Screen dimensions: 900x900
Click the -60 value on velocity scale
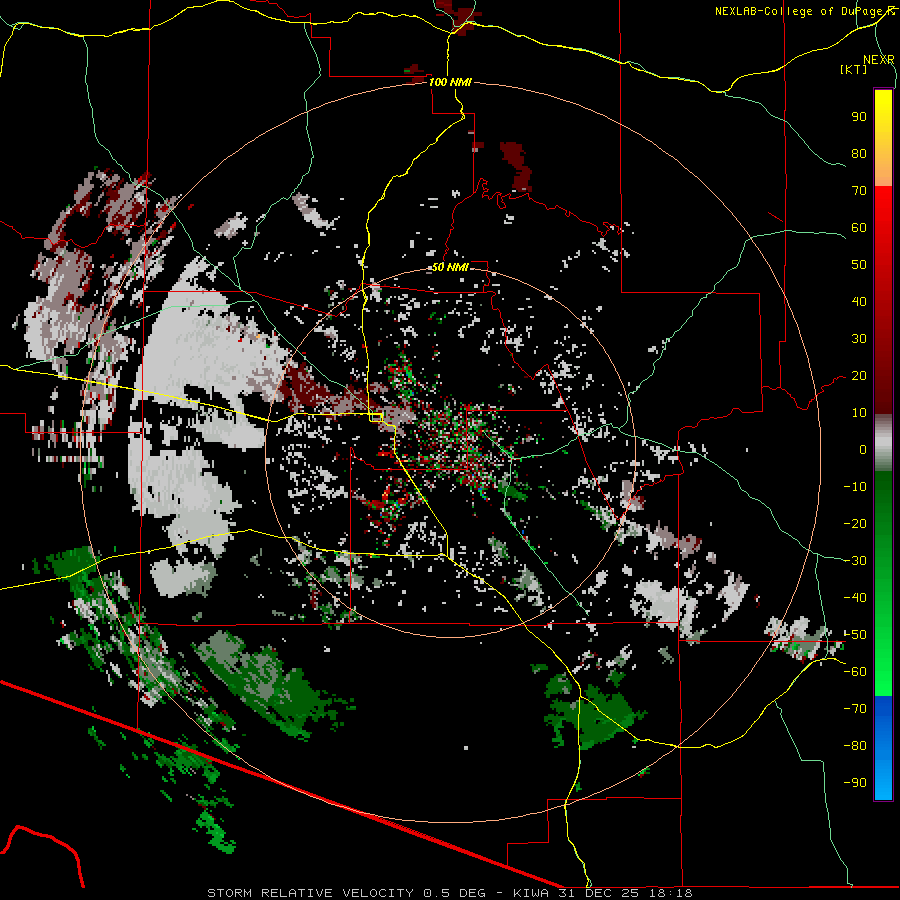(855, 672)
